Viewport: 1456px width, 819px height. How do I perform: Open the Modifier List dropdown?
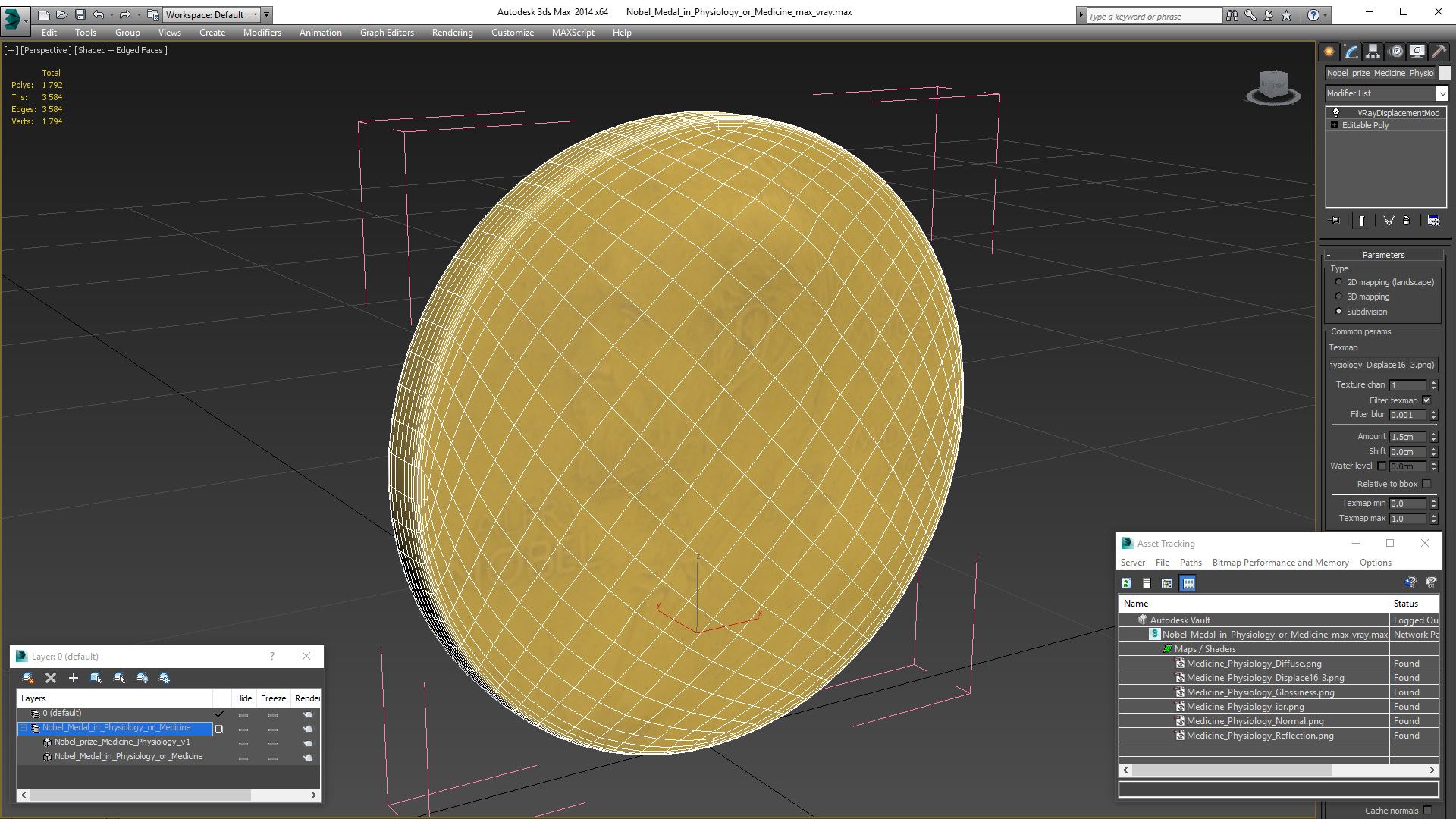pos(1442,93)
